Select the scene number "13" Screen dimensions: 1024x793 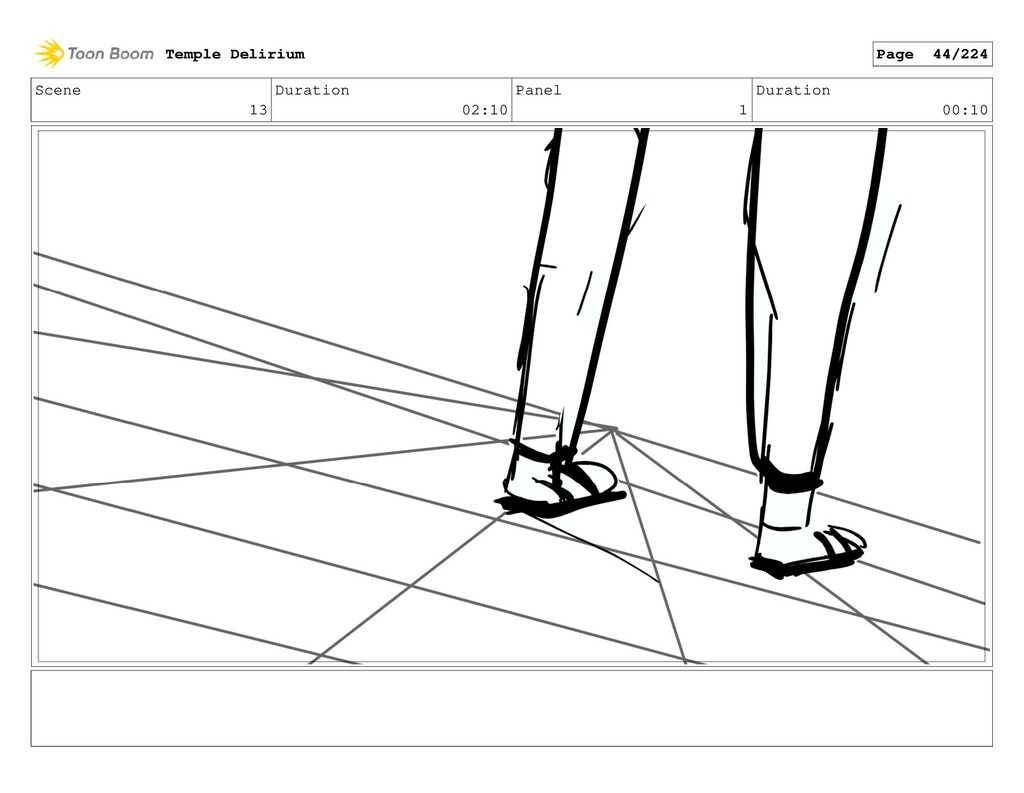point(259,110)
